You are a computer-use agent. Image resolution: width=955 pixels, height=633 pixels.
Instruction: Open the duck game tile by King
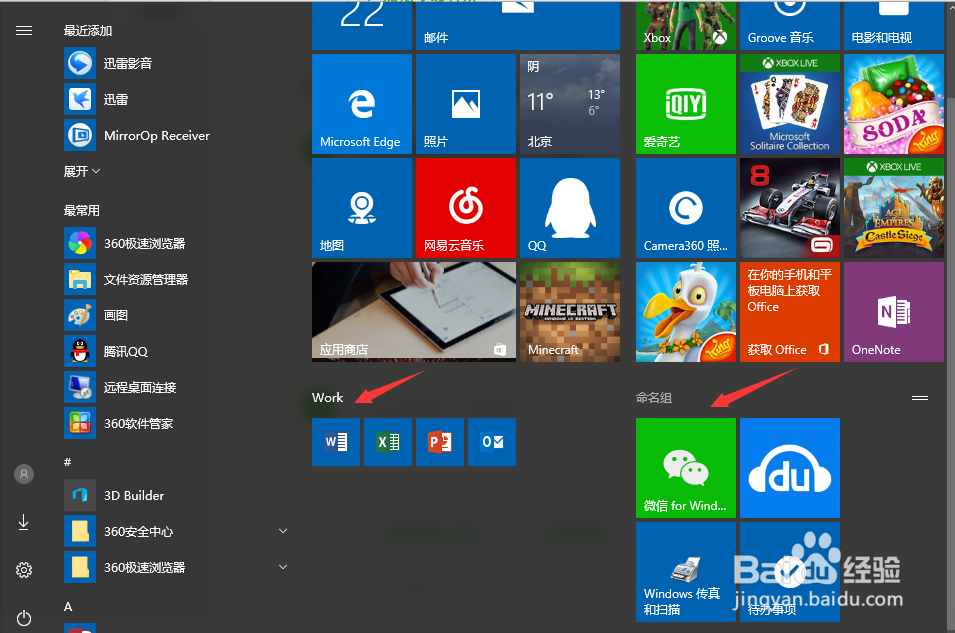[686, 312]
